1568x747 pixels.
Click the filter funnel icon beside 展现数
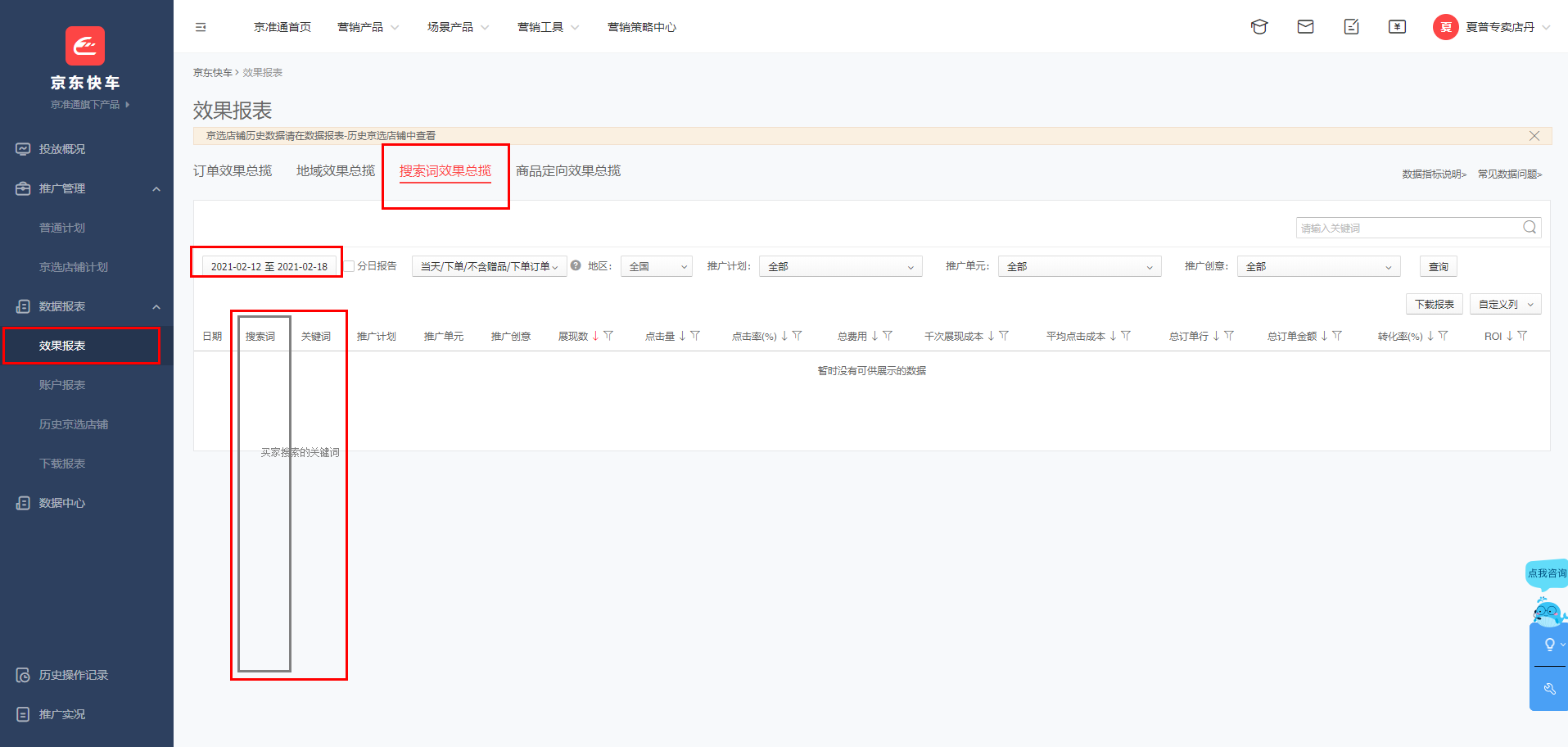pos(608,336)
